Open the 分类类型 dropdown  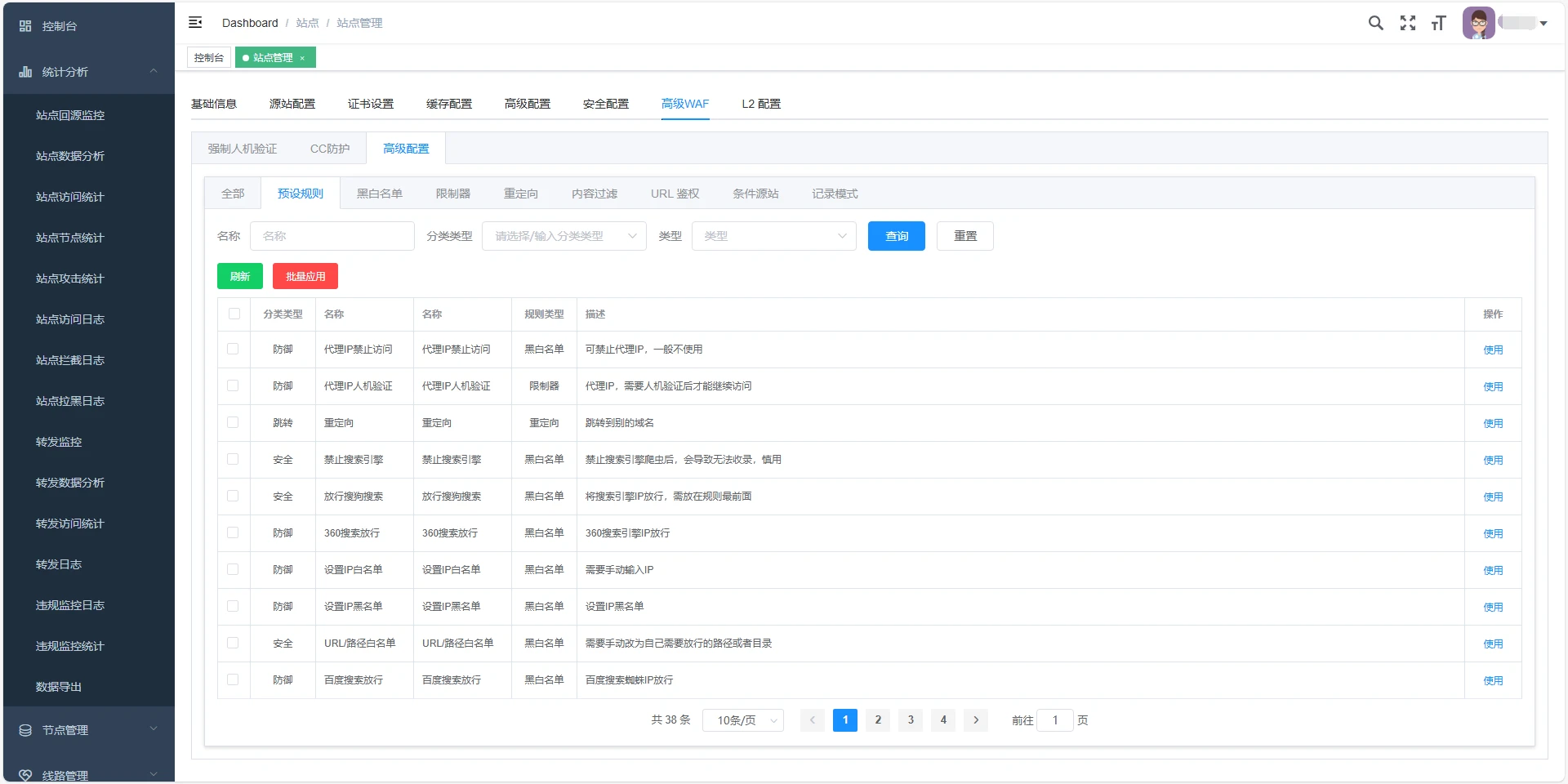[564, 236]
